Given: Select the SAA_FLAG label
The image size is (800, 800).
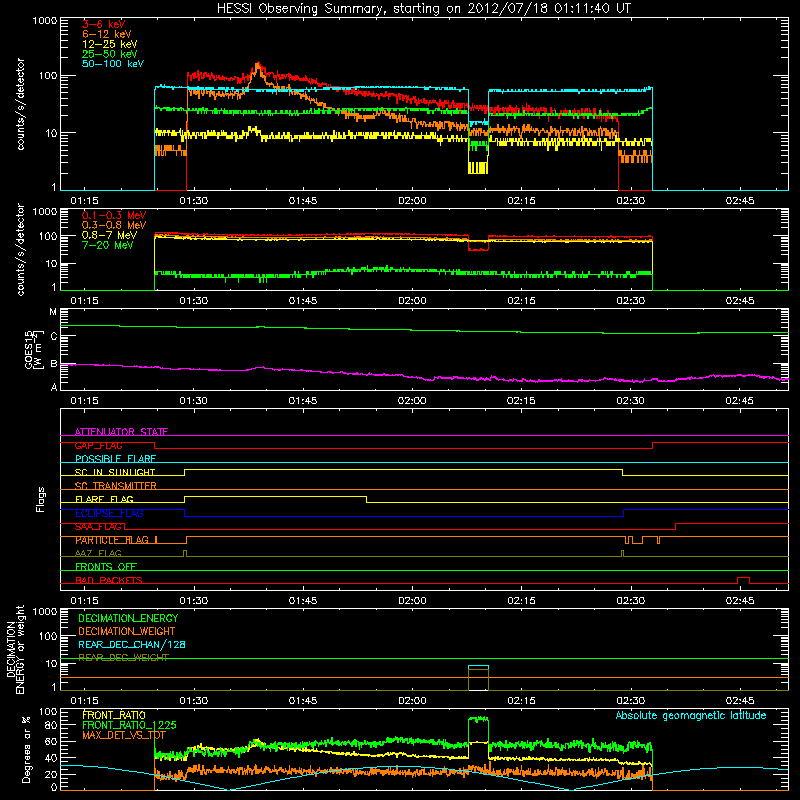Looking at the screenshot, I should (98, 527).
